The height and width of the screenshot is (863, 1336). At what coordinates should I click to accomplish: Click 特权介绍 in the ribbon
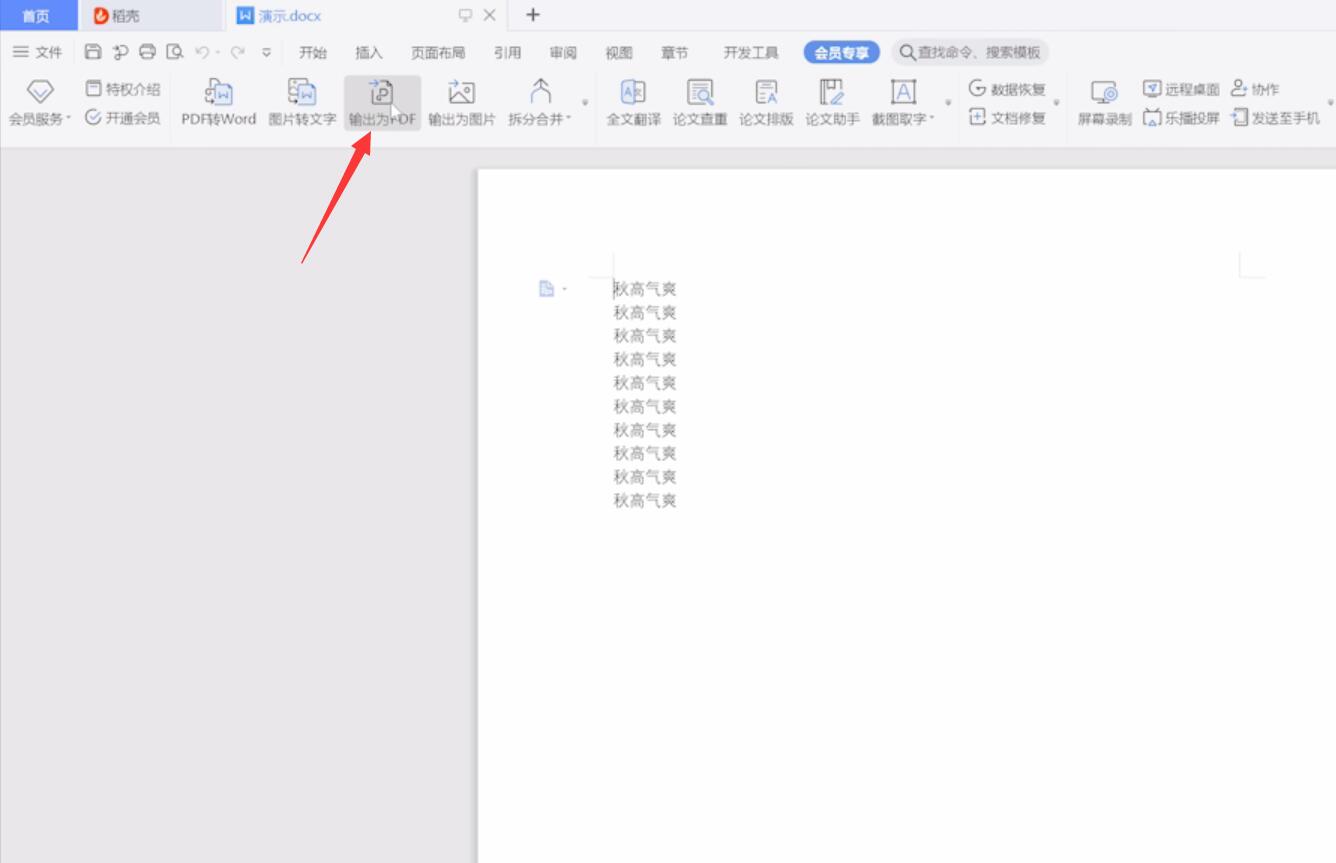123,89
